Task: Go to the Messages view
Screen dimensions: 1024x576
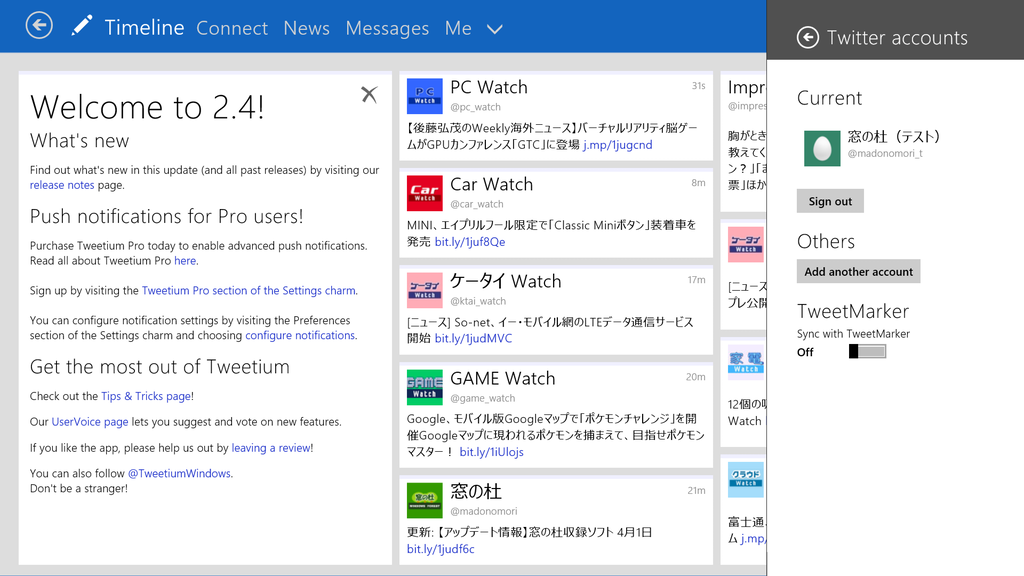Action: click(x=387, y=28)
